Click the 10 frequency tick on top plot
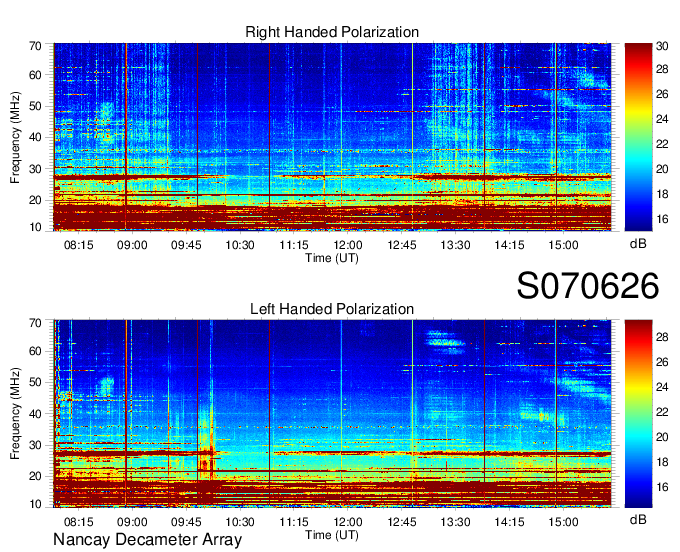The width and height of the screenshot is (680, 552). 35,227
